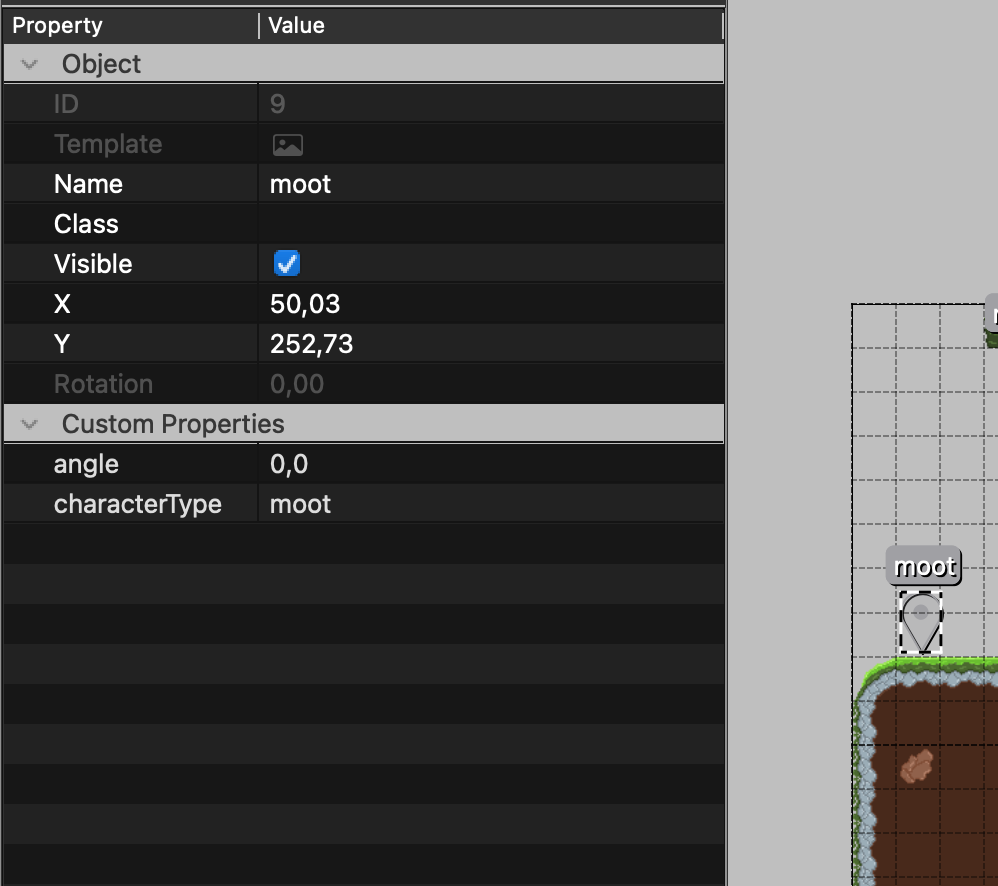Select the Rotation property row
The width and height of the screenshot is (998, 886).
pos(103,385)
